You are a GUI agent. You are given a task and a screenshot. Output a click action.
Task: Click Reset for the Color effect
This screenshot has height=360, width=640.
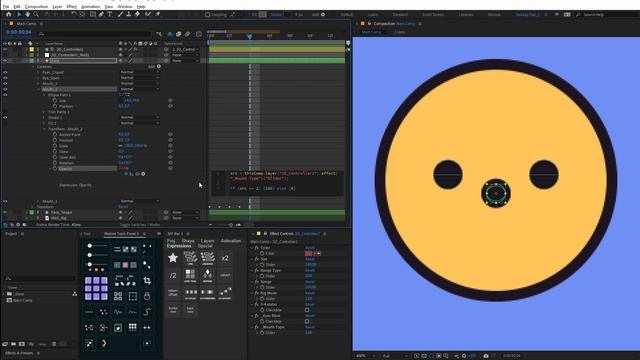[310, 247]
